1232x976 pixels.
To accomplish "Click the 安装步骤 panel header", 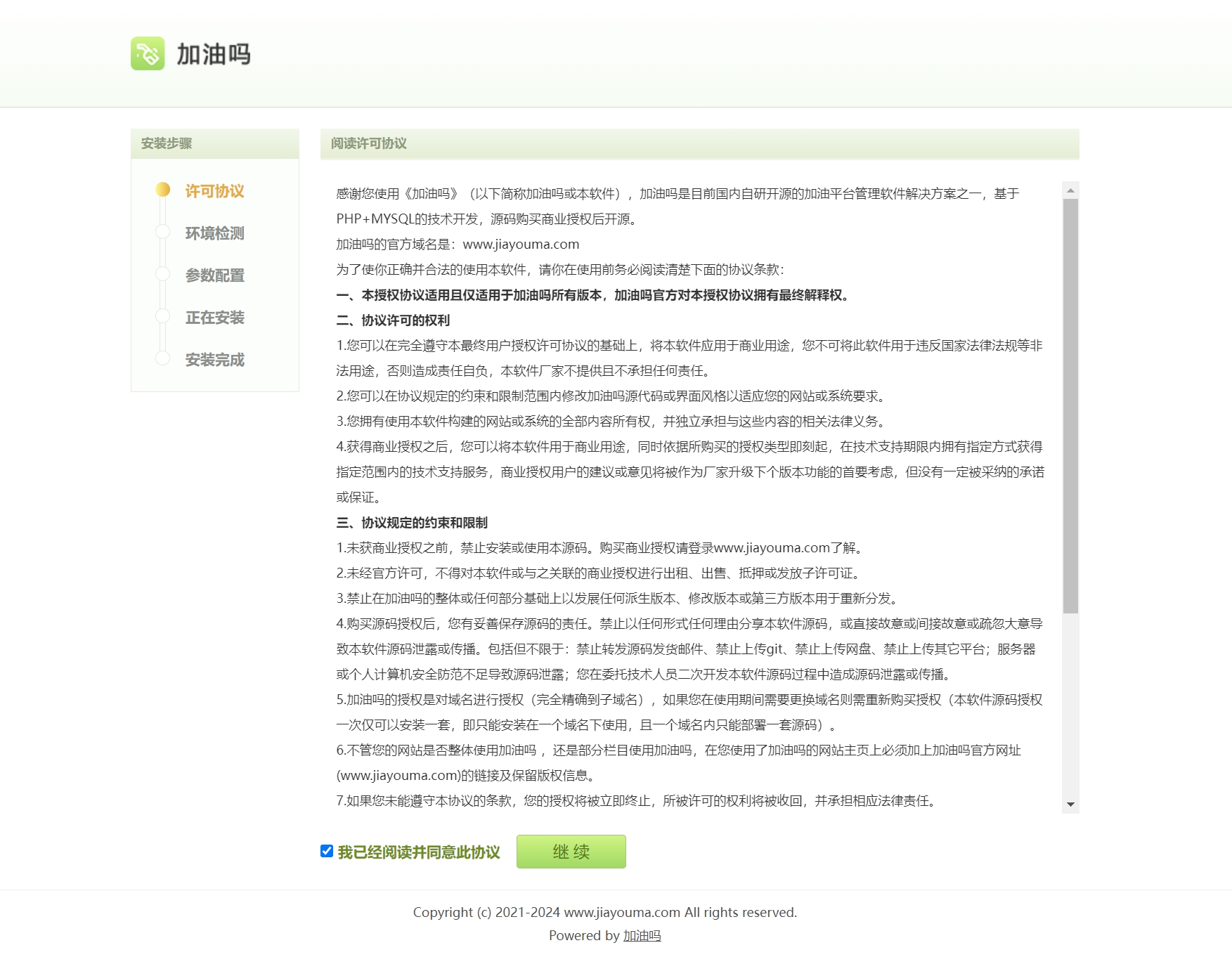I will click(x=215, y=143).
